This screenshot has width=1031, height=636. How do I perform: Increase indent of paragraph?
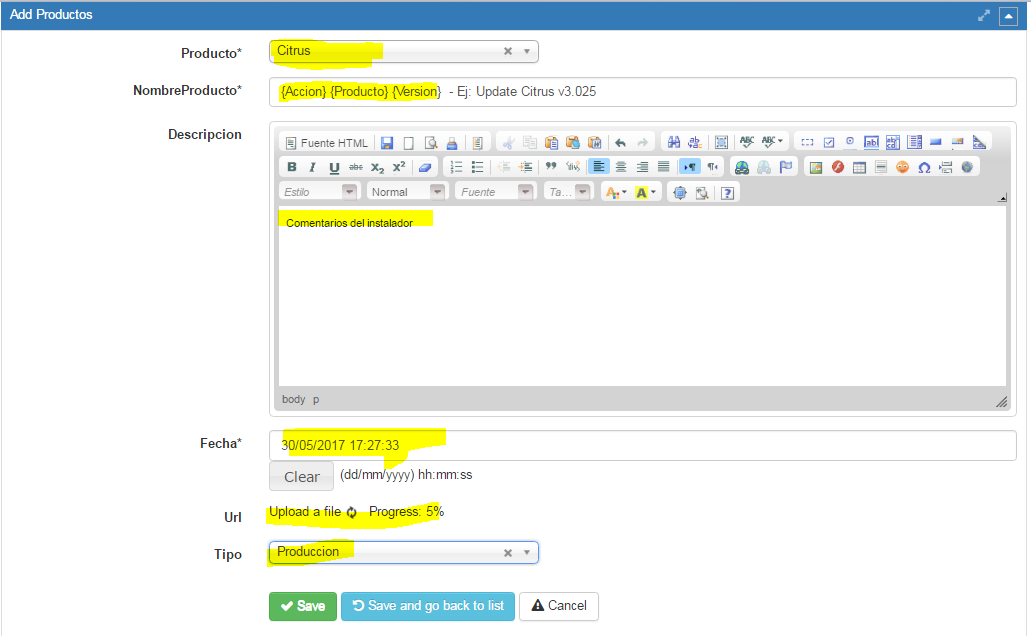525,167
